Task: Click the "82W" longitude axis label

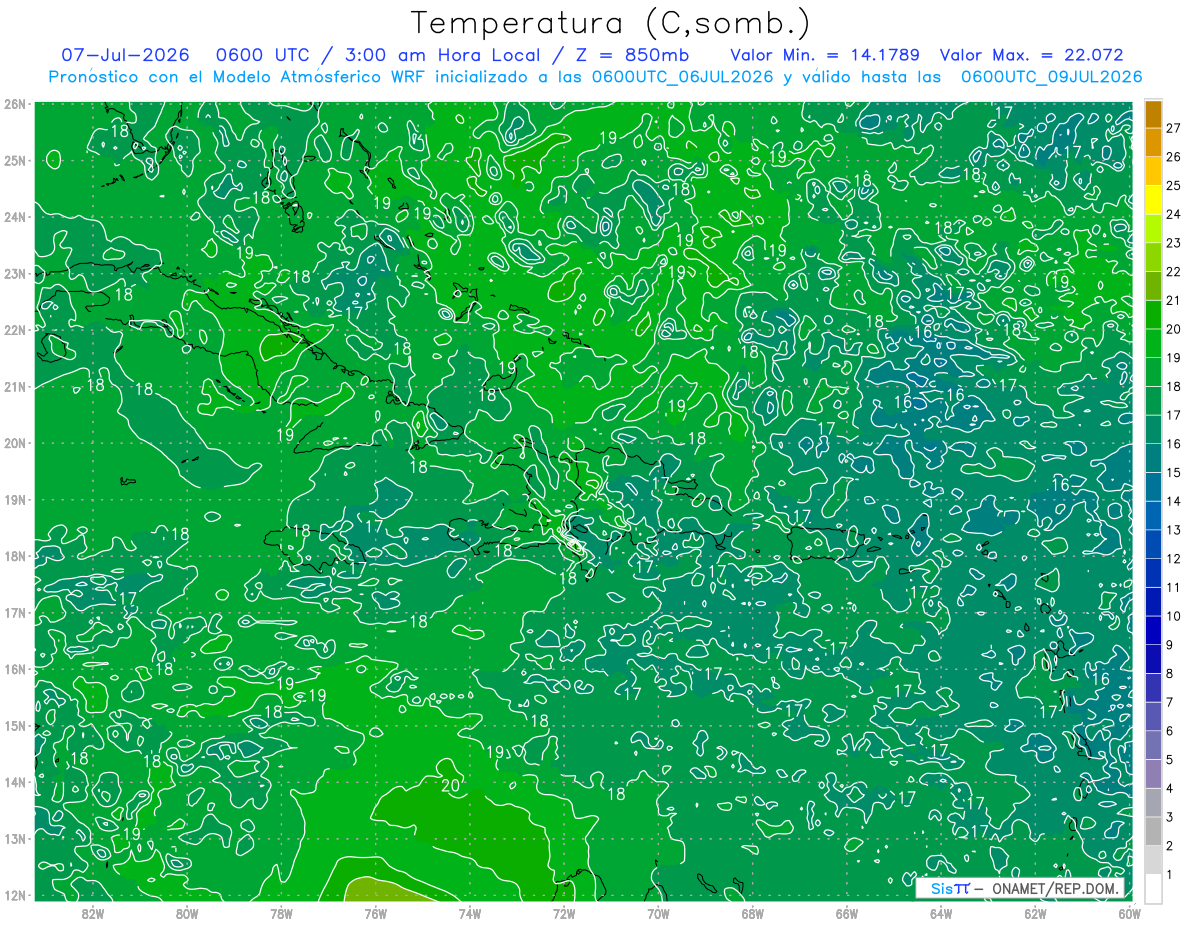Action: click(x=93, y=914)
